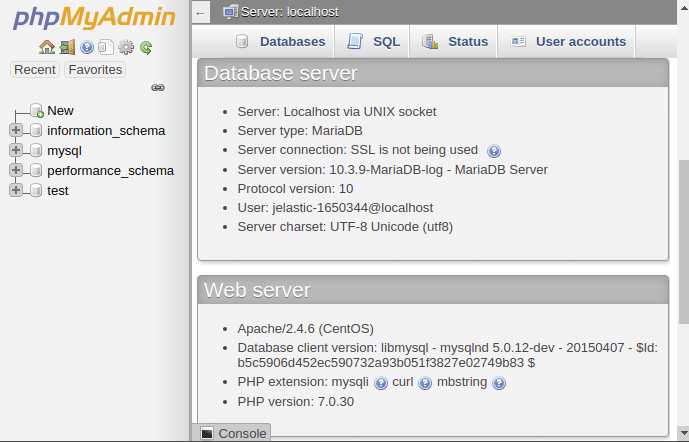Collapse navigation panel with left arrow button
Screen dimensions: 689x442
coord(201,13)
